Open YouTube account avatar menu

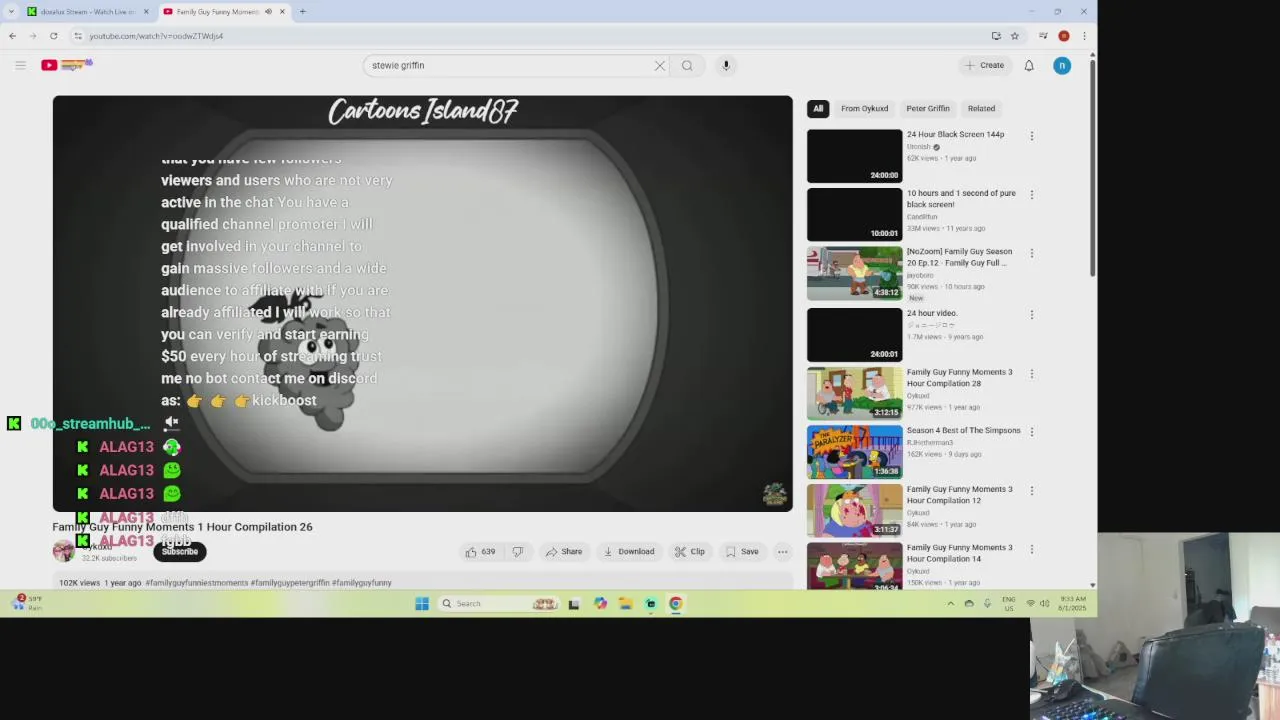tap(1062, 66)
